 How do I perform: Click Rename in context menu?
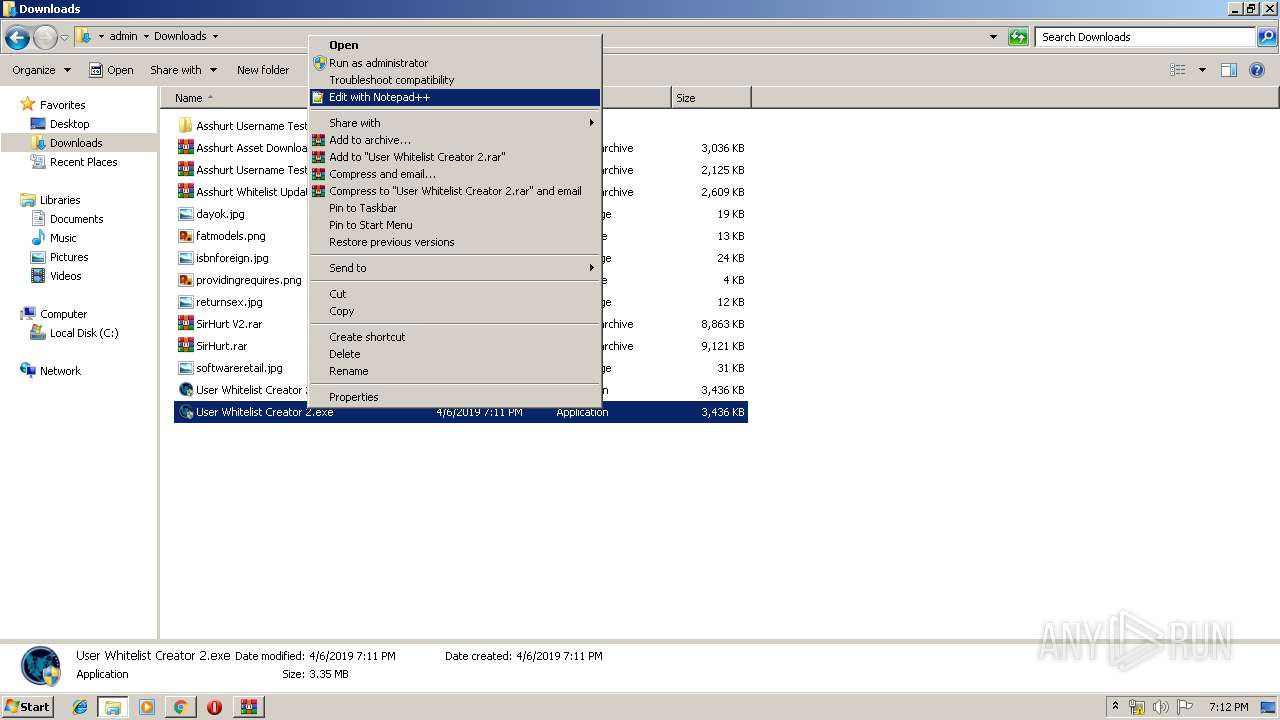[455, 371]
